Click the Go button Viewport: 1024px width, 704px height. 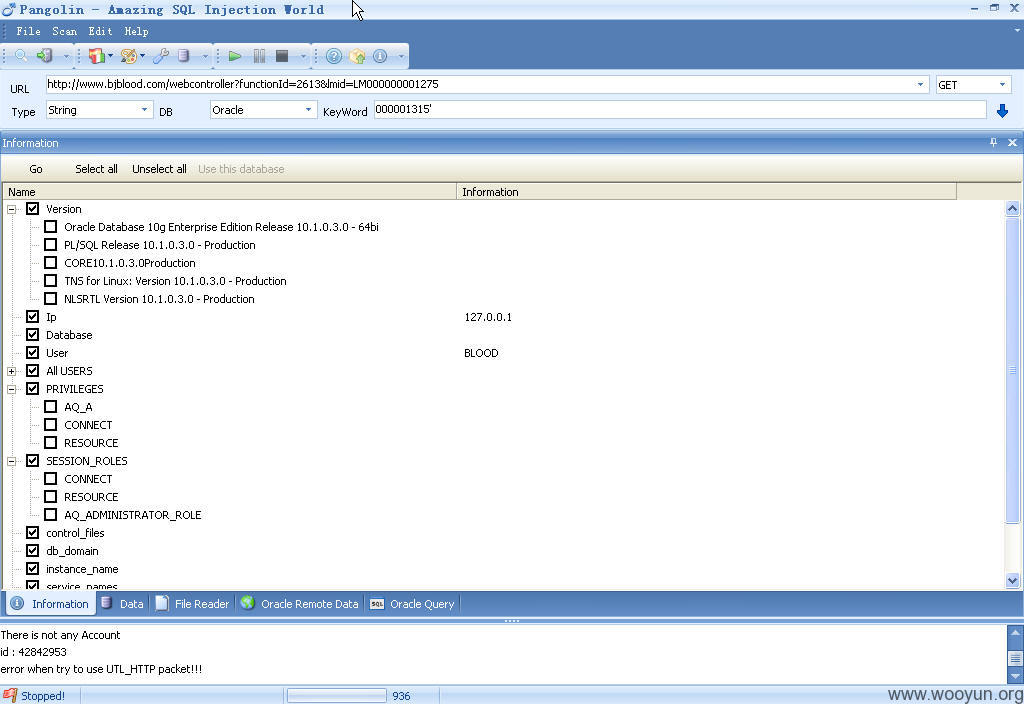click(x=36, y=169)
